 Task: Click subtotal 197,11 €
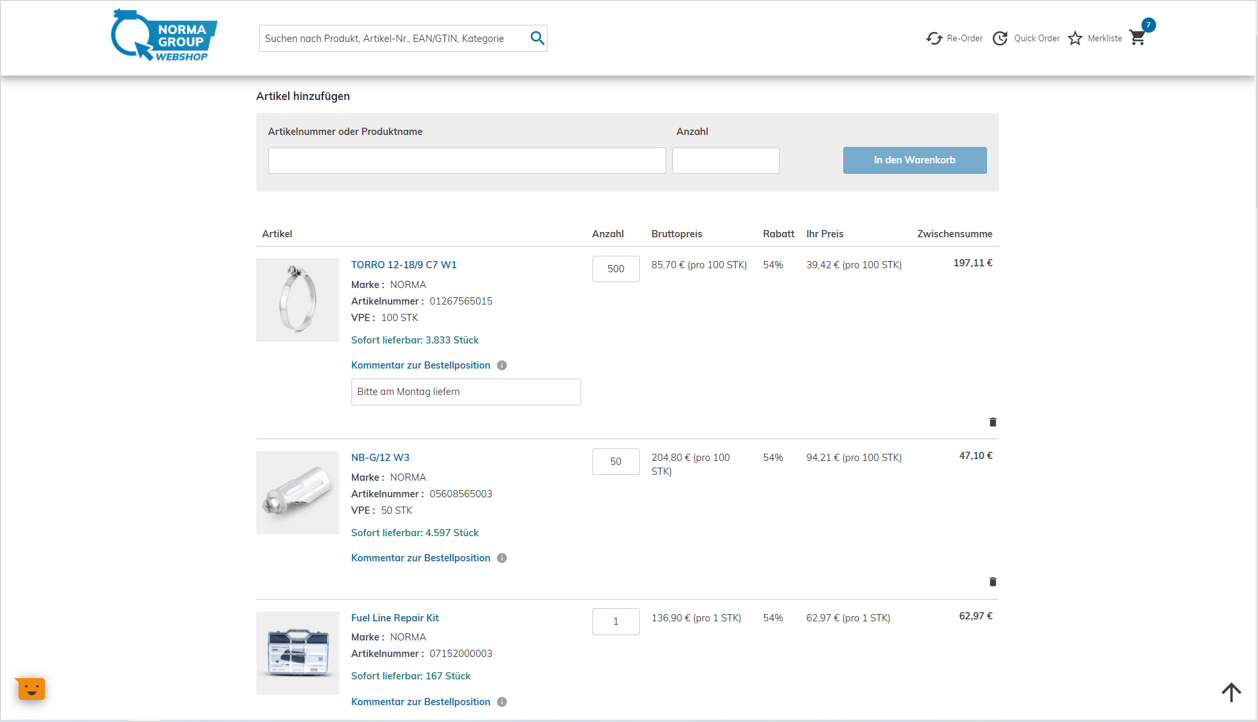[973, 263]
